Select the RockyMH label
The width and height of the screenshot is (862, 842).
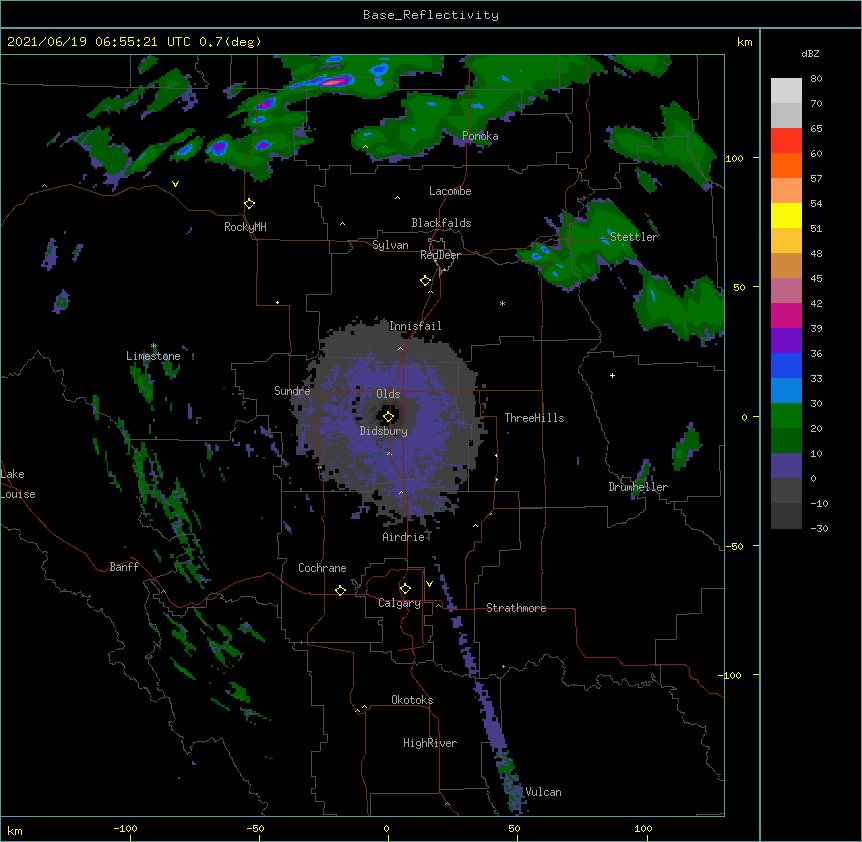(245, 227)
